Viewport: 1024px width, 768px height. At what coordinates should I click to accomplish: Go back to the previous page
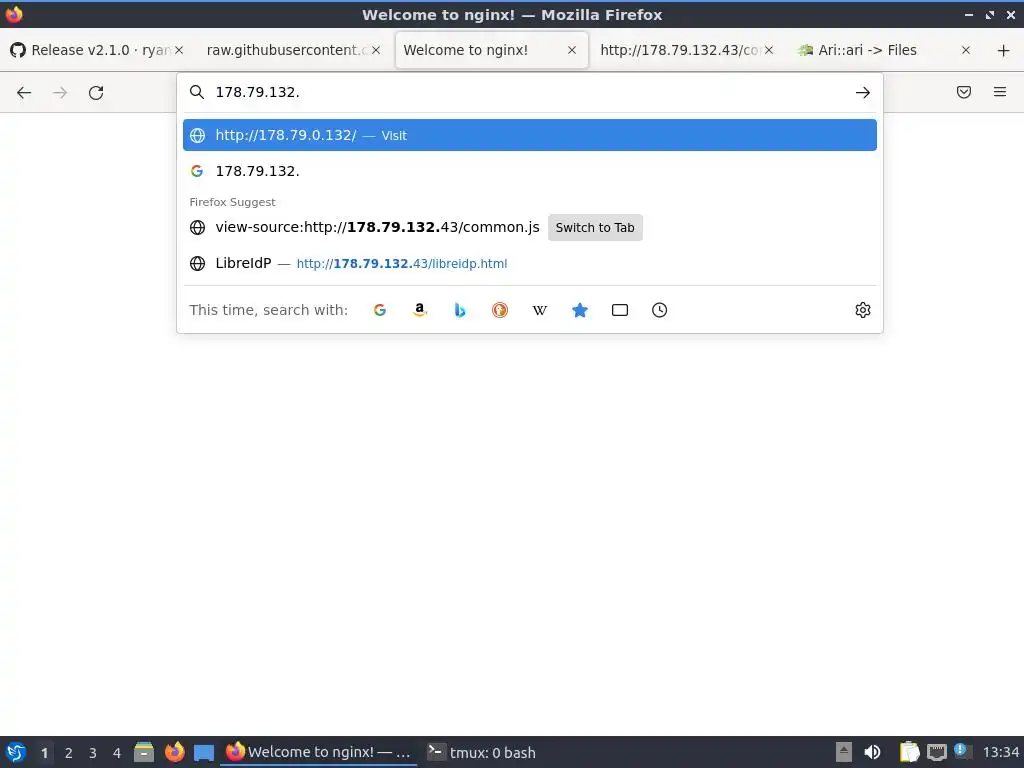[24, 93]
